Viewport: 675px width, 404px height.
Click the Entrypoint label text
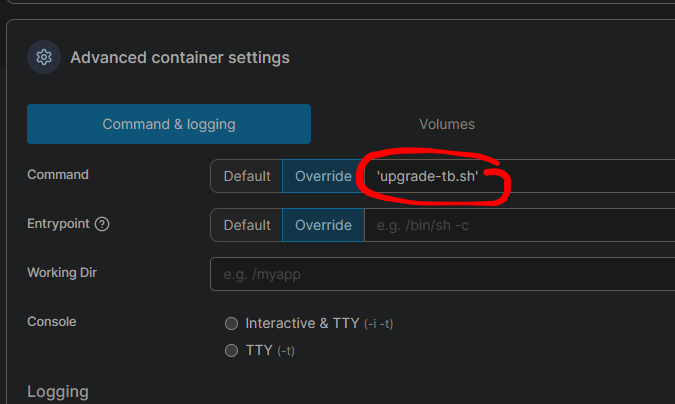pos(58,224)
